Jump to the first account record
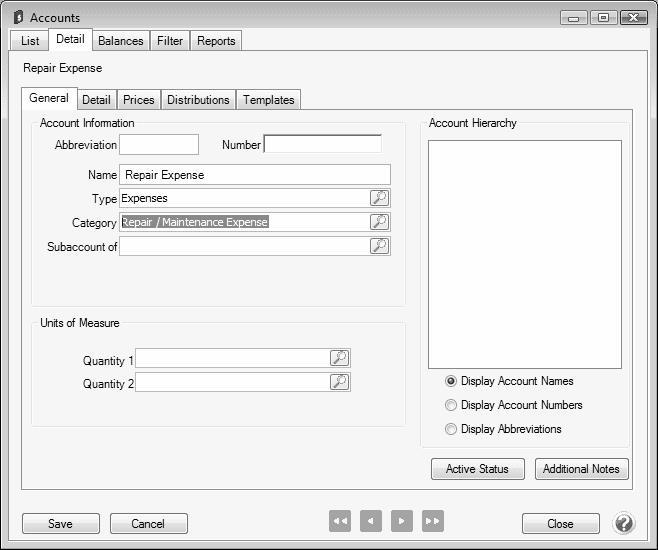Screen dimensions: 658x550 [x=340, y=521]
